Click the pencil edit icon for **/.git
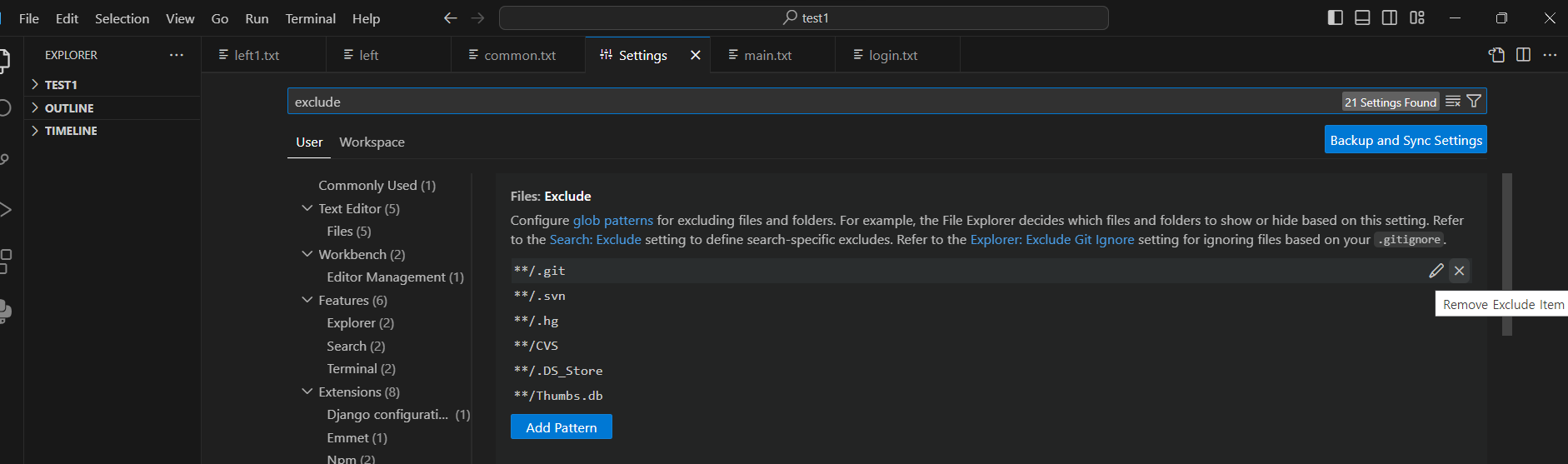 tap(1436, 271)
